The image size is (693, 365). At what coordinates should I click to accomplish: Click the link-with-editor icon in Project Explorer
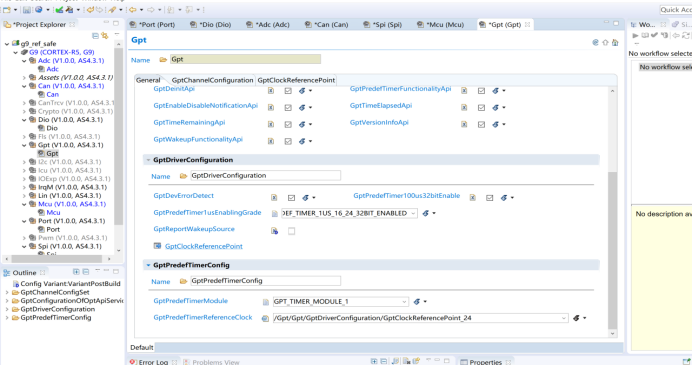105,35
